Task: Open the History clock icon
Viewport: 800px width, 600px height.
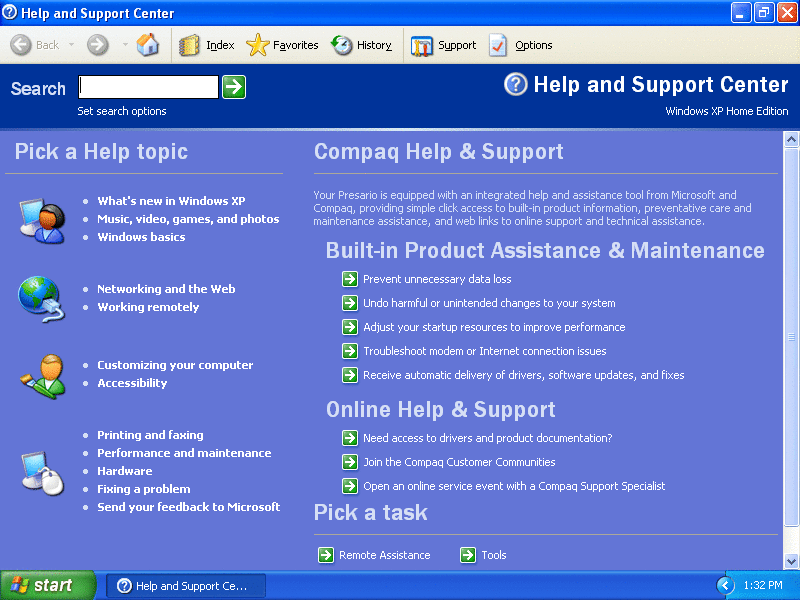Action: point(341,45)
